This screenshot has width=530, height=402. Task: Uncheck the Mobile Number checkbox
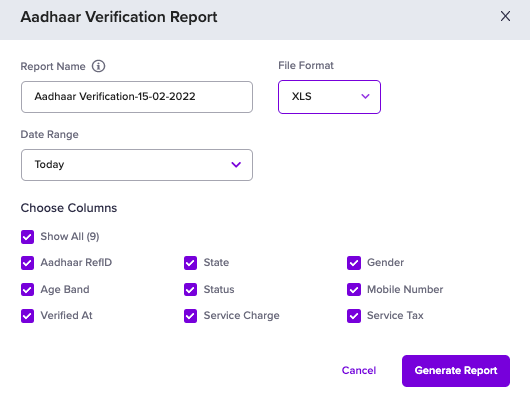354,289
